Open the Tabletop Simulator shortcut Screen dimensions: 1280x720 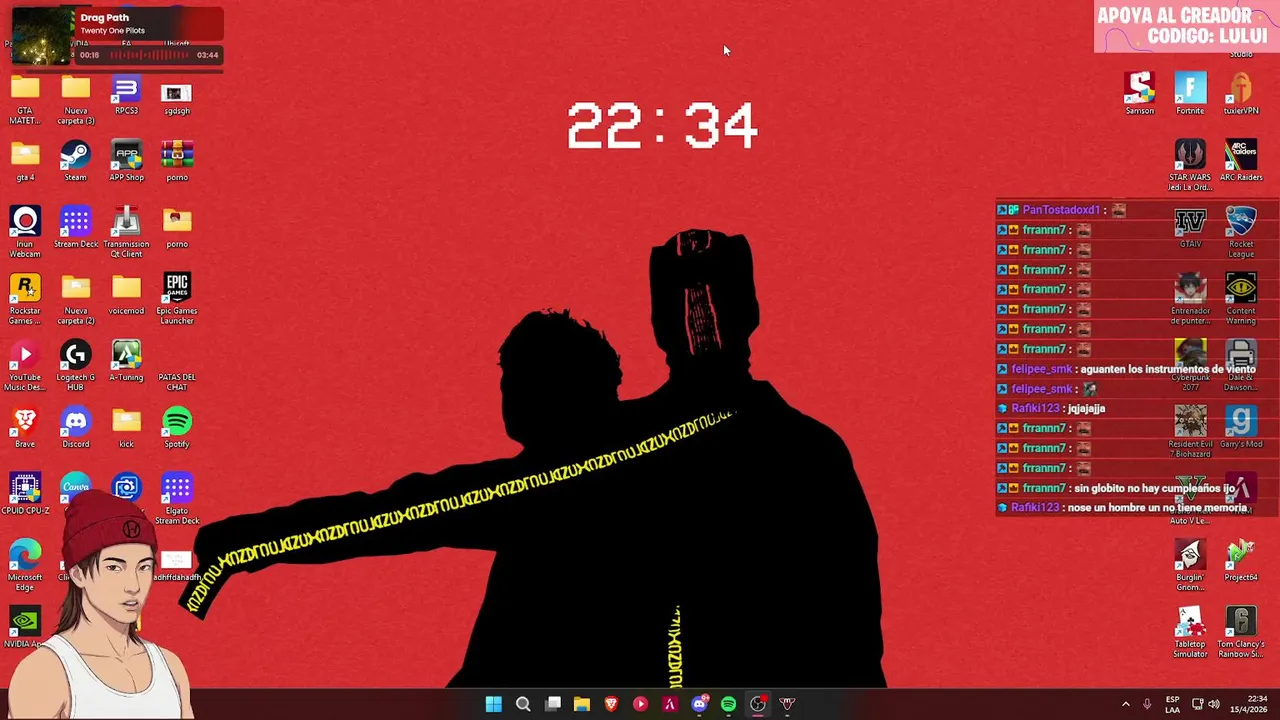coord(1190,632)
